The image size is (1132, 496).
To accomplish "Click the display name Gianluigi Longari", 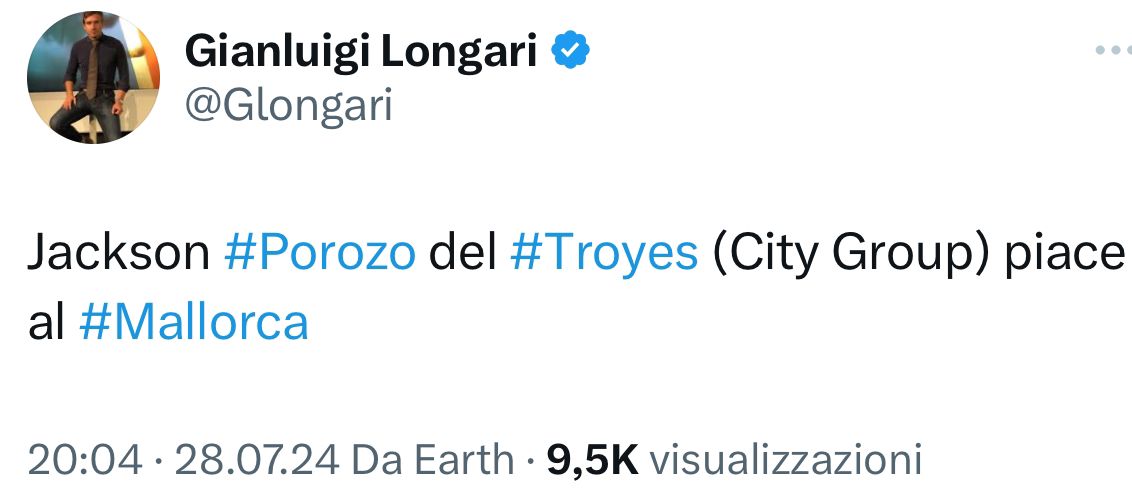I will (360, 50).
